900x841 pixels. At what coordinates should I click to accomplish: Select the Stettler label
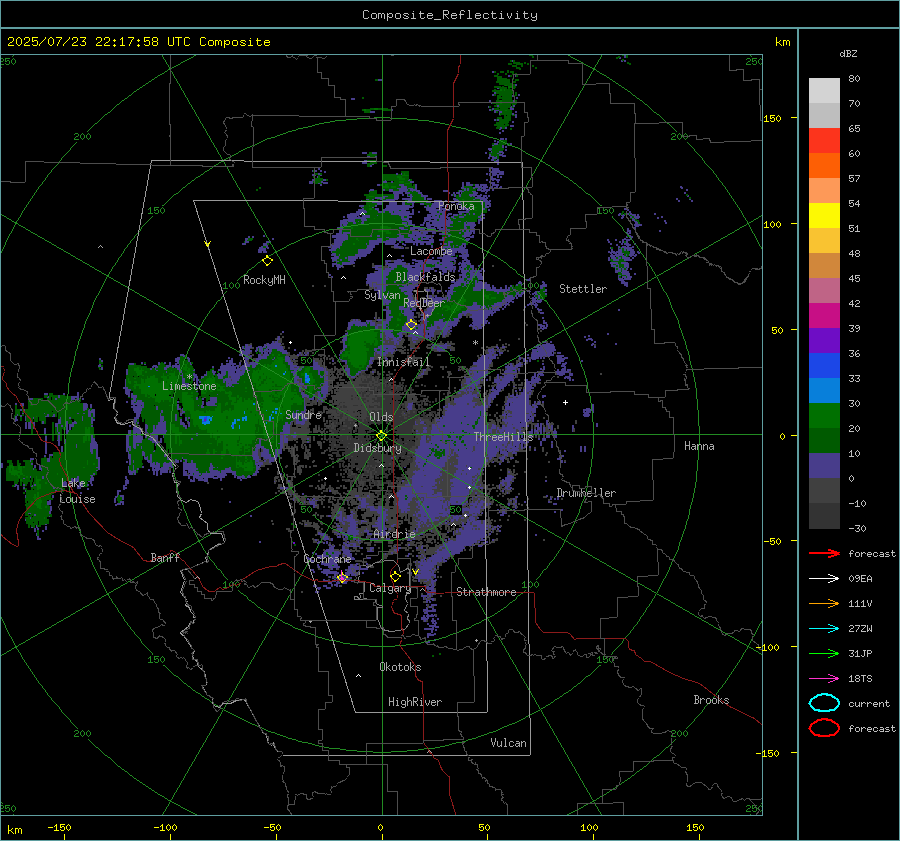pyautogui.click(x=583, y=289)
